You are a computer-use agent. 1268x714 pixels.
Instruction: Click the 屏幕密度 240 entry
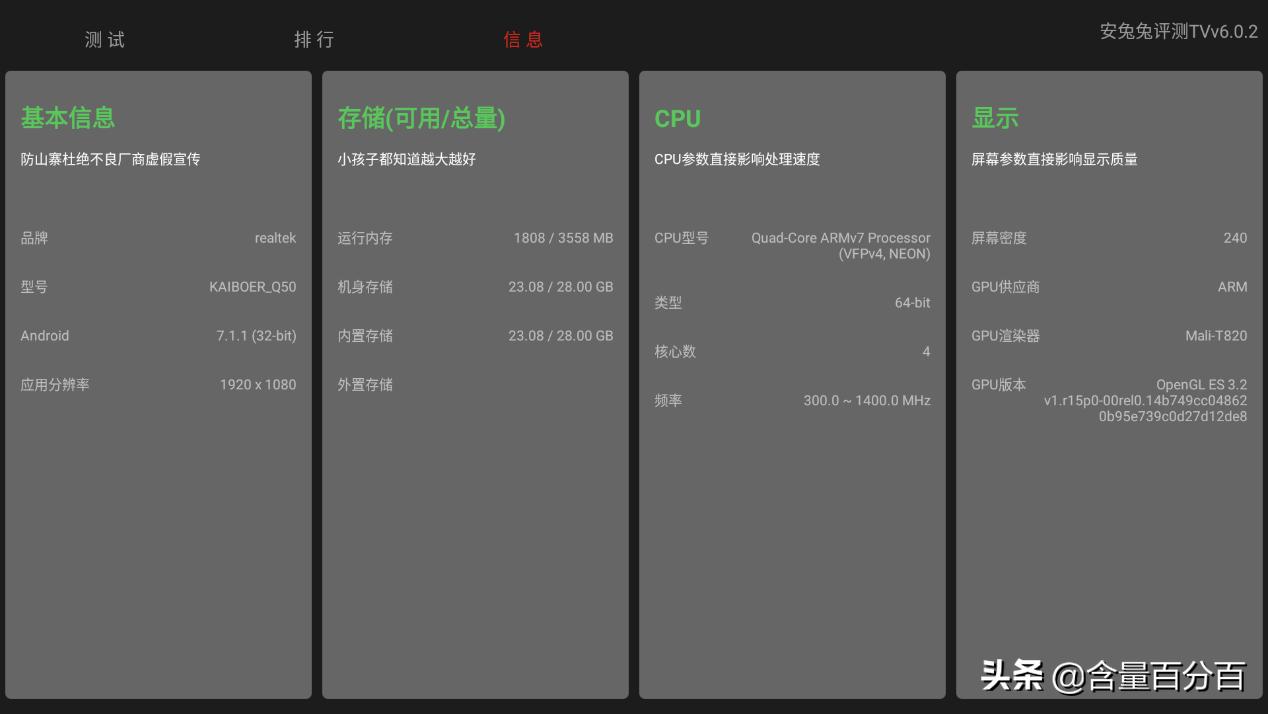tap(1109, 238)
